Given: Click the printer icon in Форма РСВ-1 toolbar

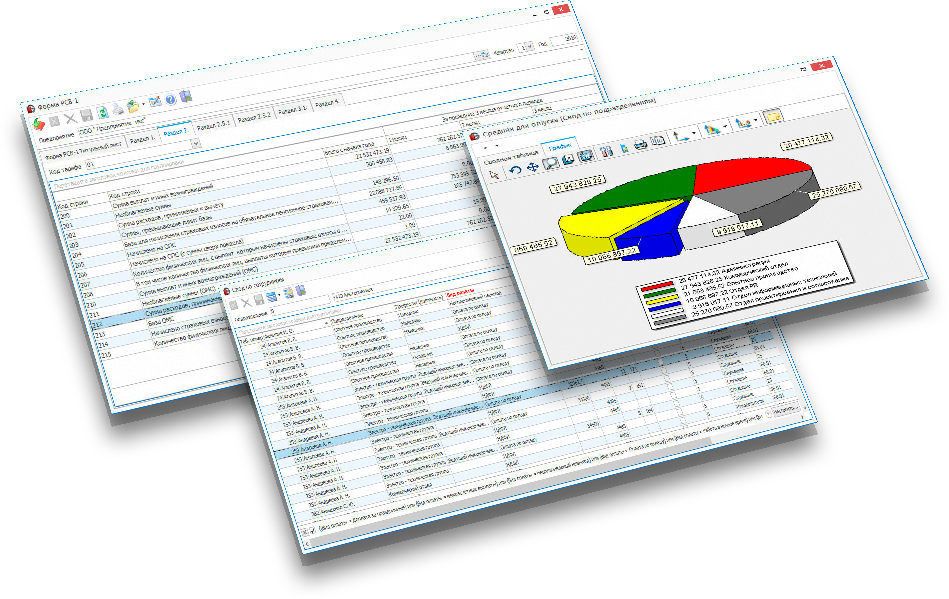Looking at the screenshot, I should 117,108.
